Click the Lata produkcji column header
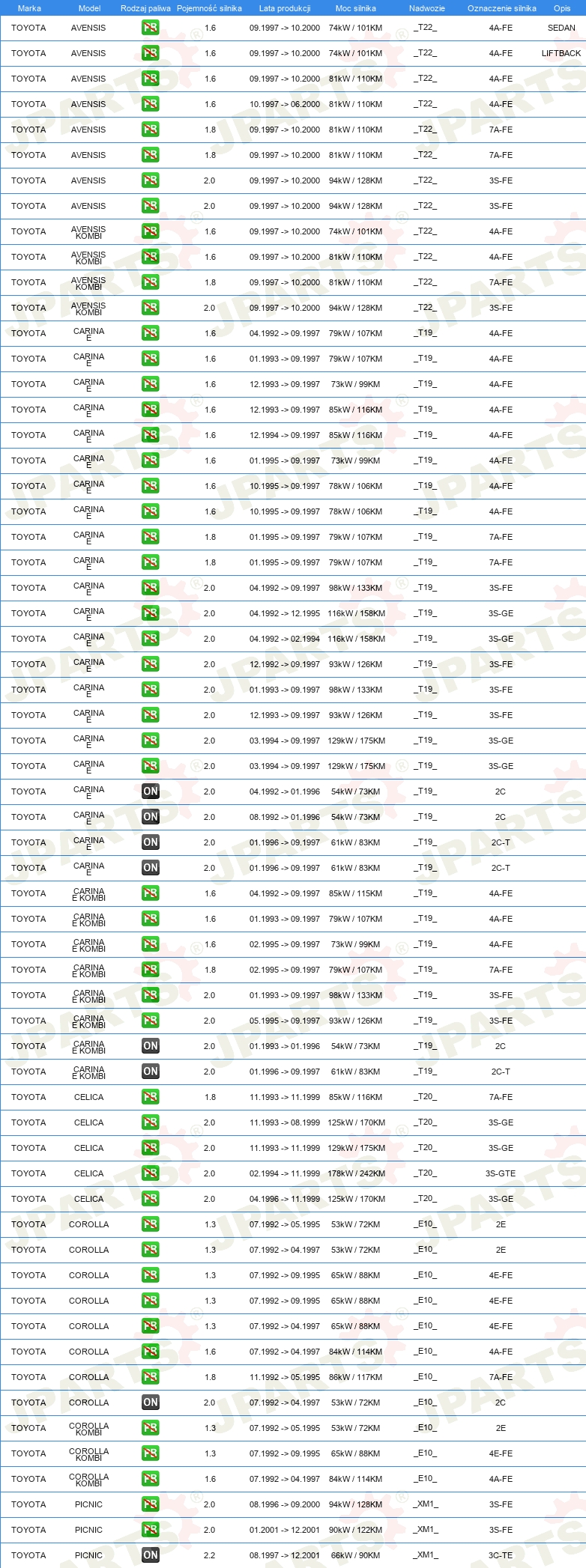The image size is (586, 1568). (285, 8)
